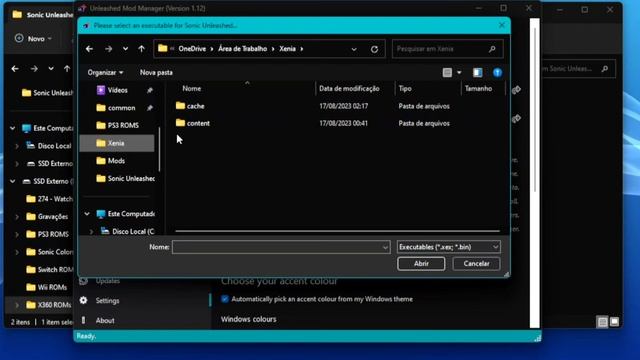Switch Explorer to large icons view
The width and height of the screenshot is (640, 360).
coord(615,322)
